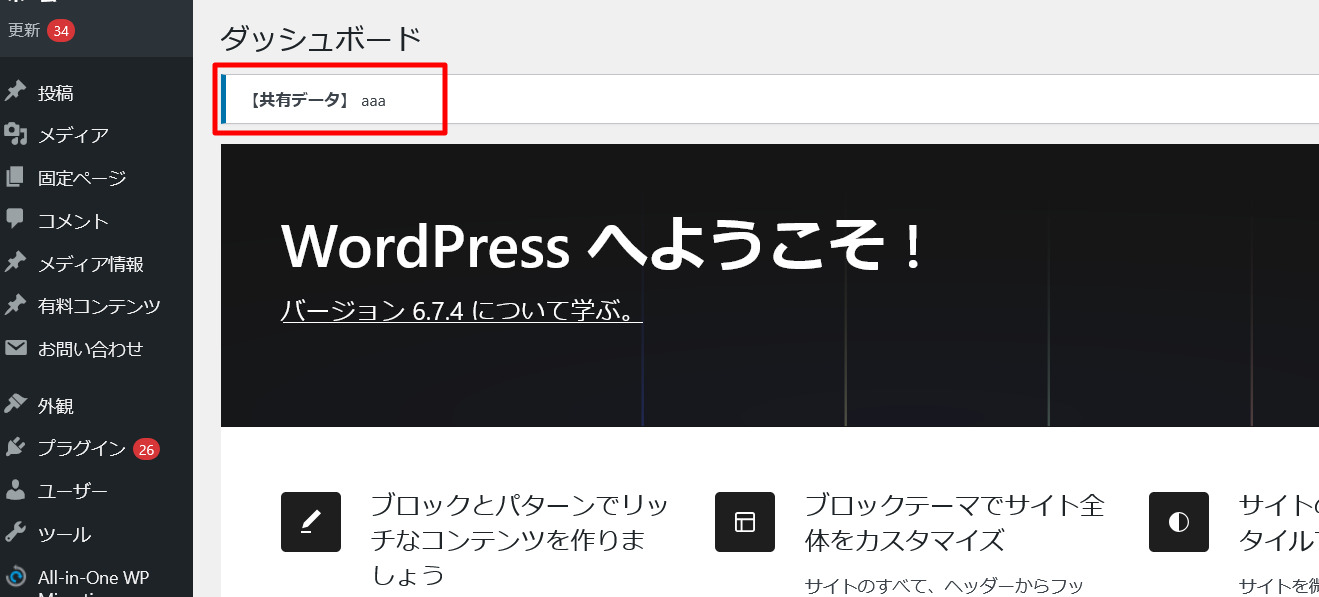The image size is (1319, 597).
Task: Click the layout icon for block themes
Action: 745,522
